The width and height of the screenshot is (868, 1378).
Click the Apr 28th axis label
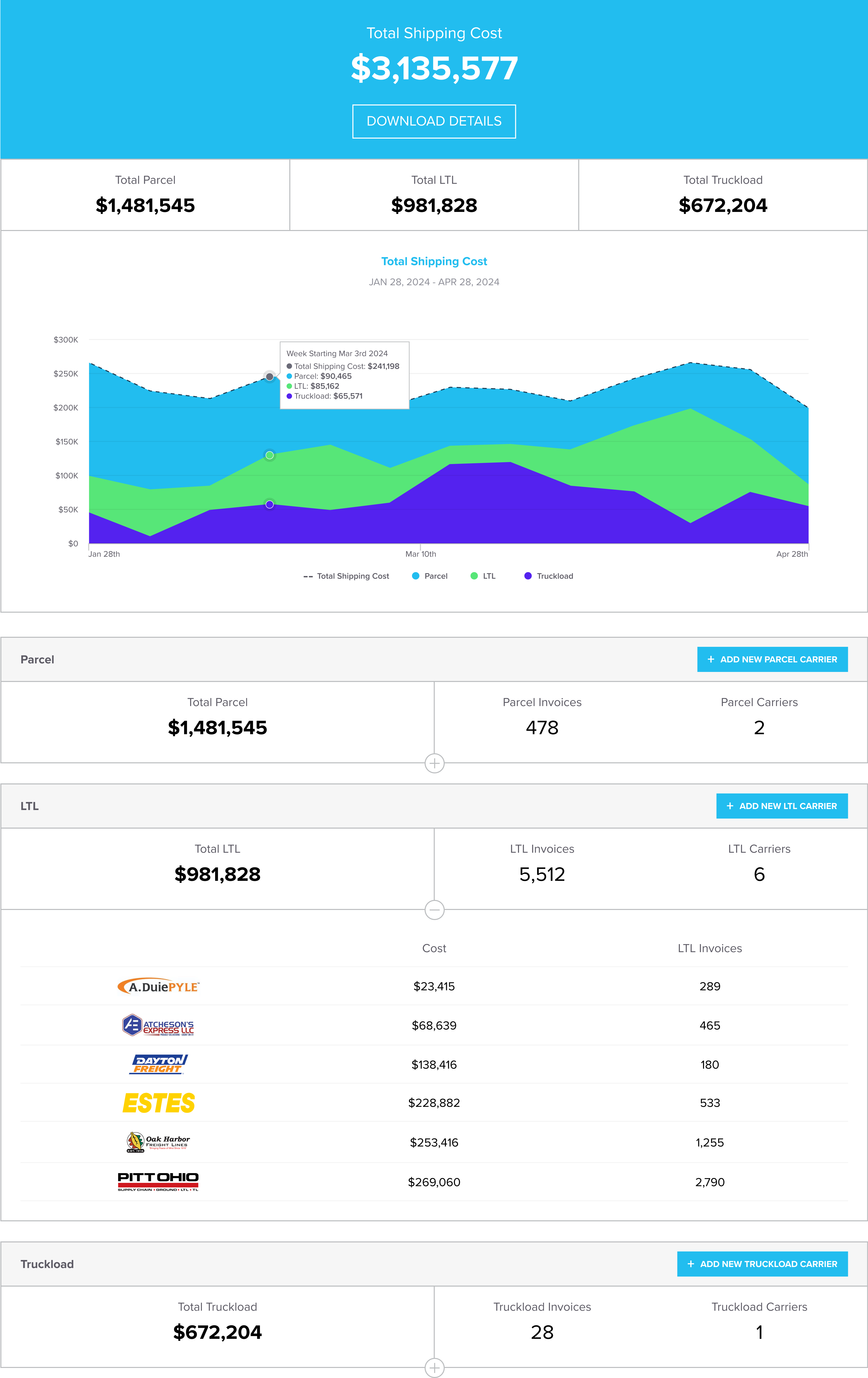792,554
